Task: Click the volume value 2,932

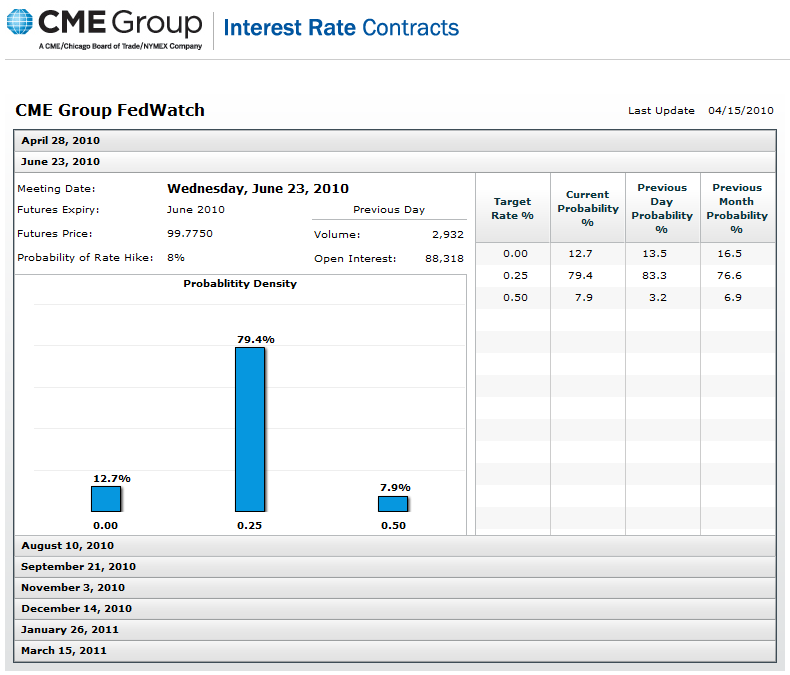Action: click(448, 235)
